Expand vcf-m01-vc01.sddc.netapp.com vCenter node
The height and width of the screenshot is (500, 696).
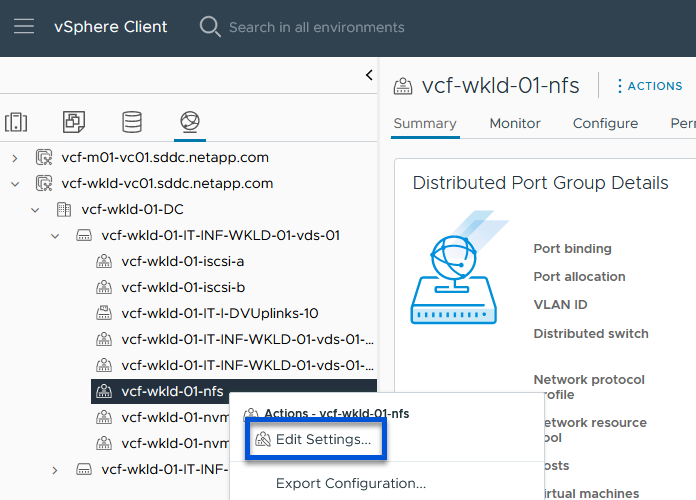click(15, 157)
